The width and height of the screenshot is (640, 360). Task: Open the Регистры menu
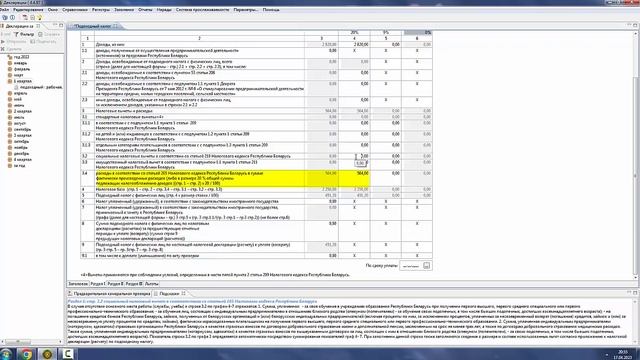pos(101,9)
